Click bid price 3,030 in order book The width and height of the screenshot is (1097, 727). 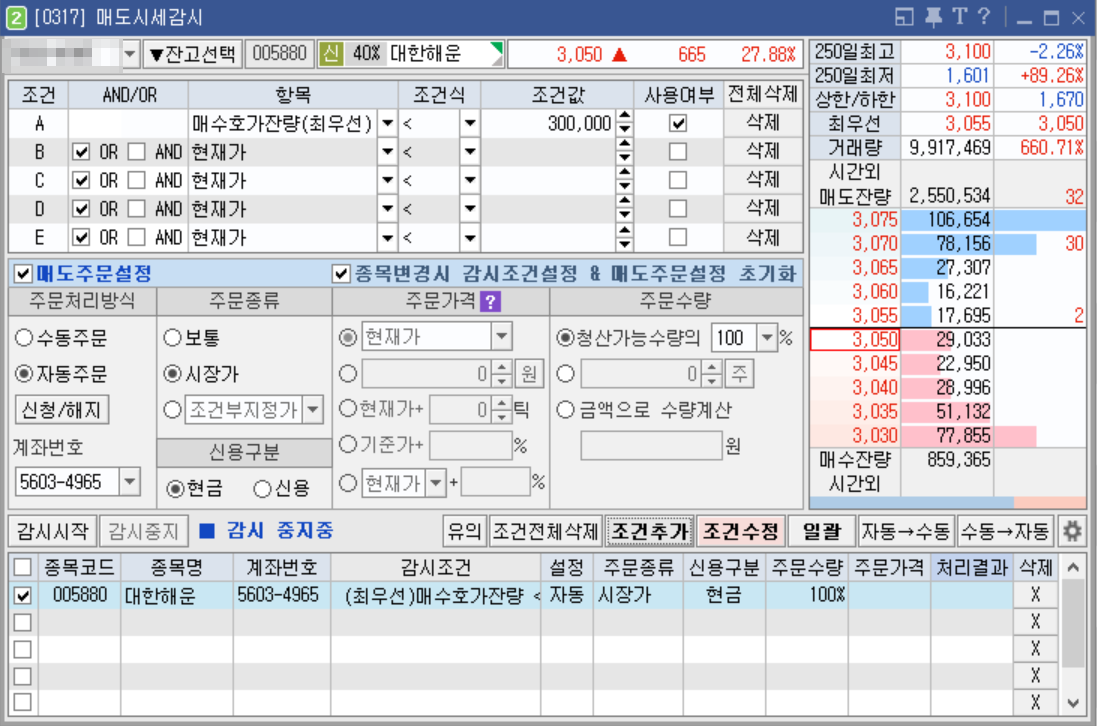click(874, 435)
